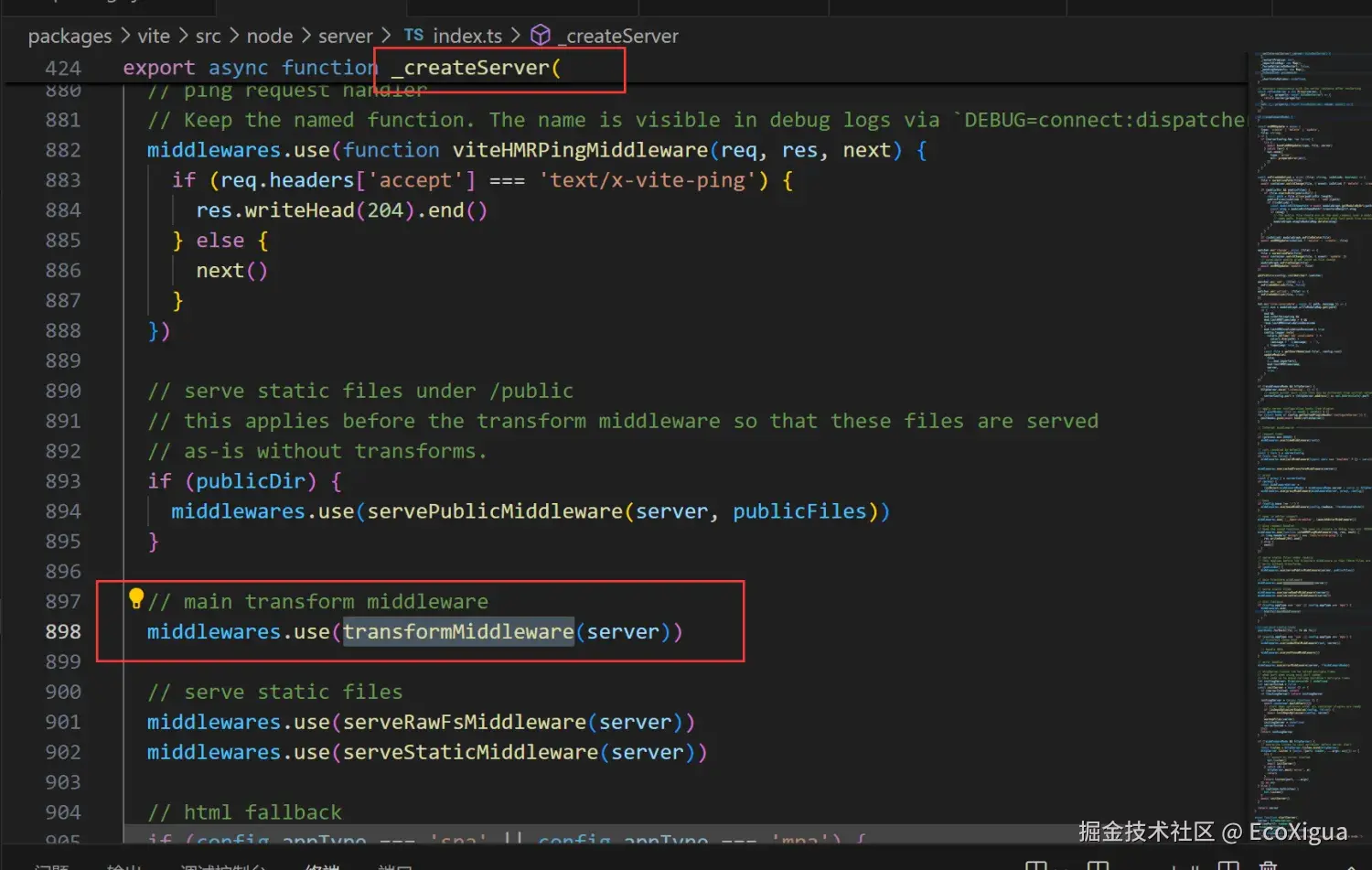
Task: Click comment '// main transform middleware'
Action: coord(317,601)
